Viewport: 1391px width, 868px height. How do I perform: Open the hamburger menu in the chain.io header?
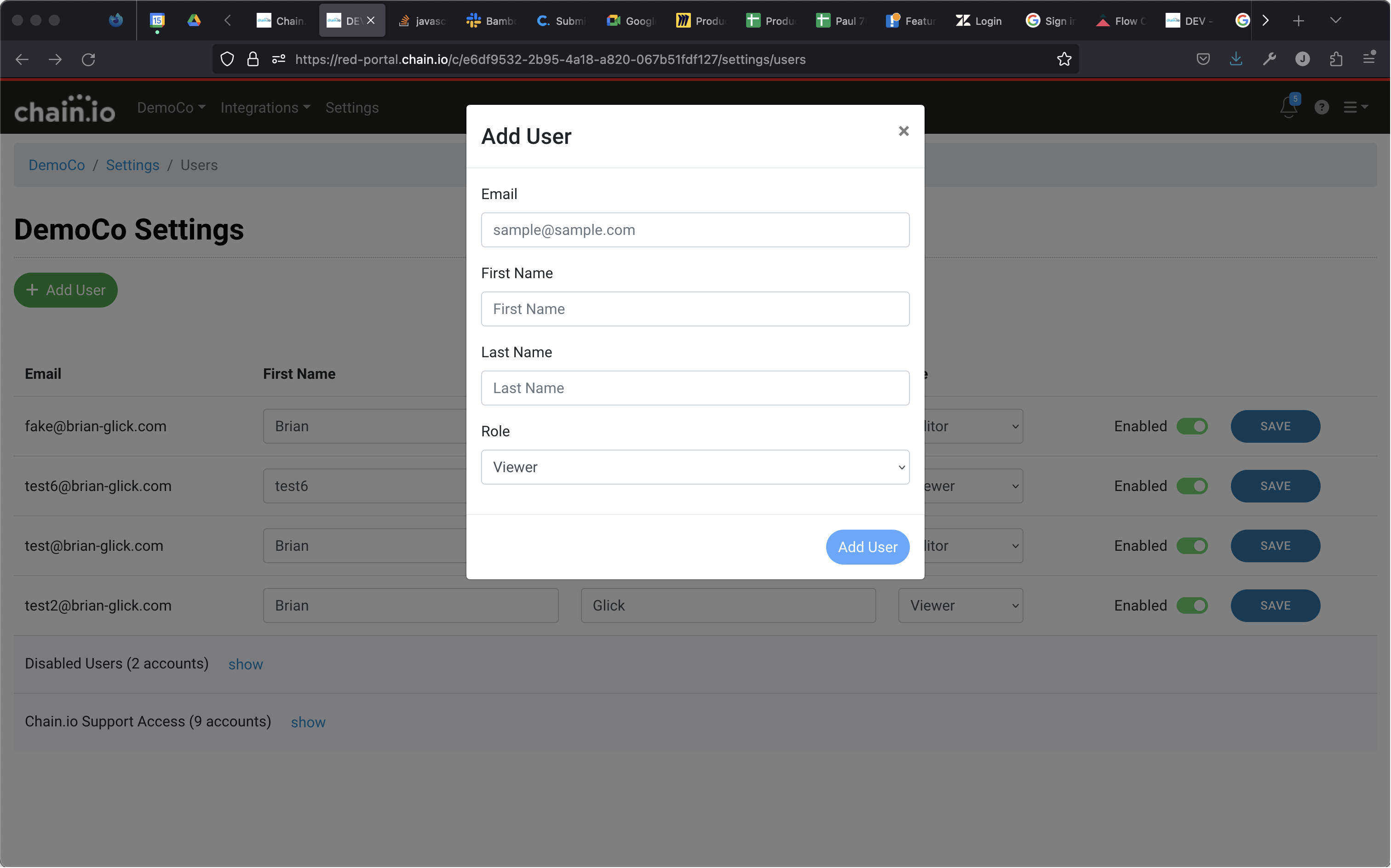[x=1355, y=108]
